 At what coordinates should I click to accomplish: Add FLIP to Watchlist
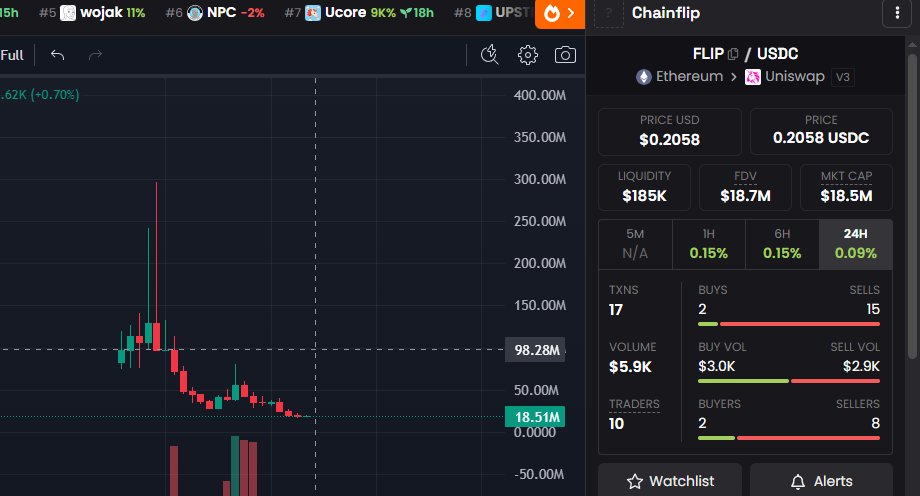[670, 481]
